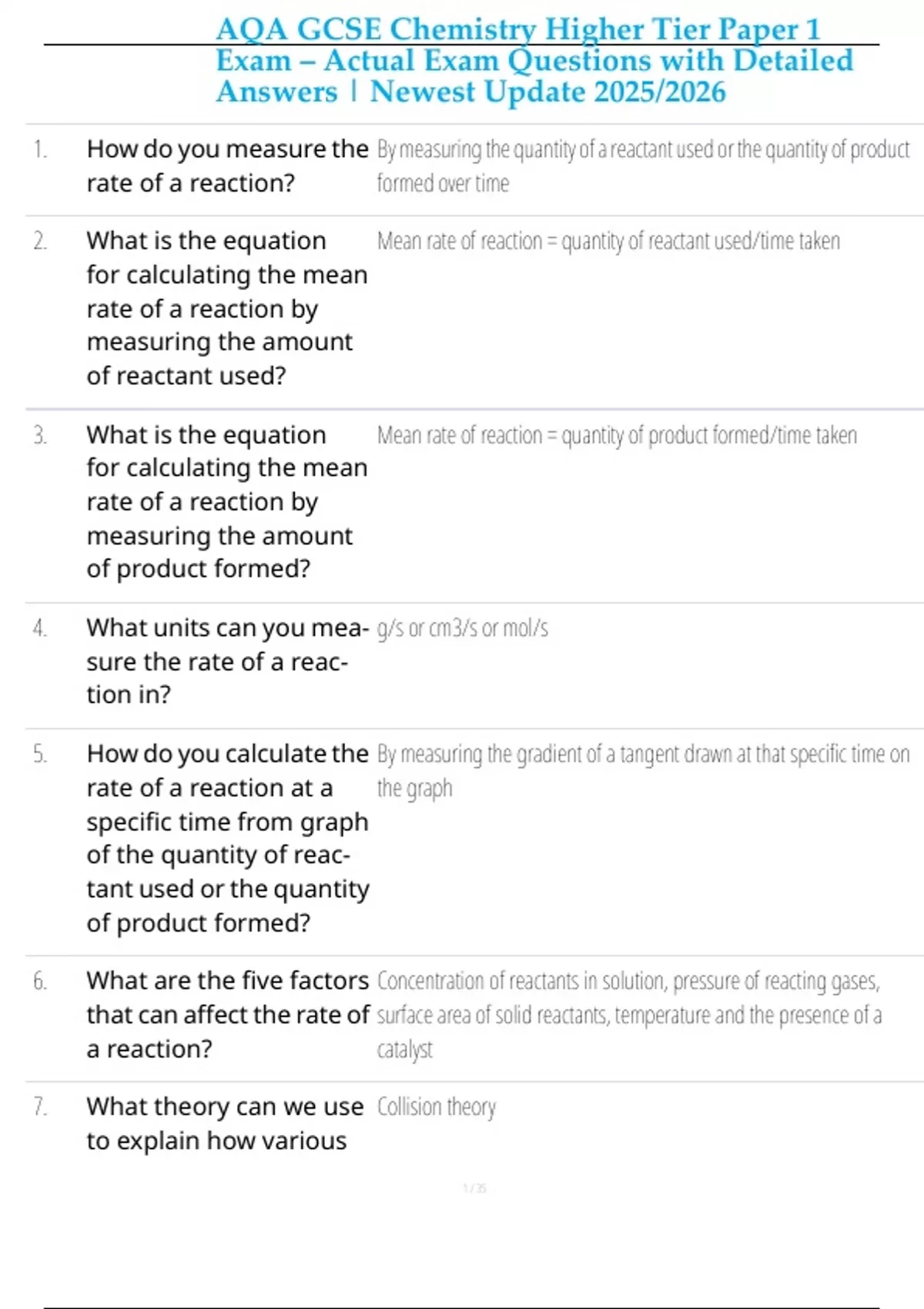Click question 5 about rate at specific time
Image resolution: width=924 pixels, height=1309 pixels.
(x=227, y=837)
